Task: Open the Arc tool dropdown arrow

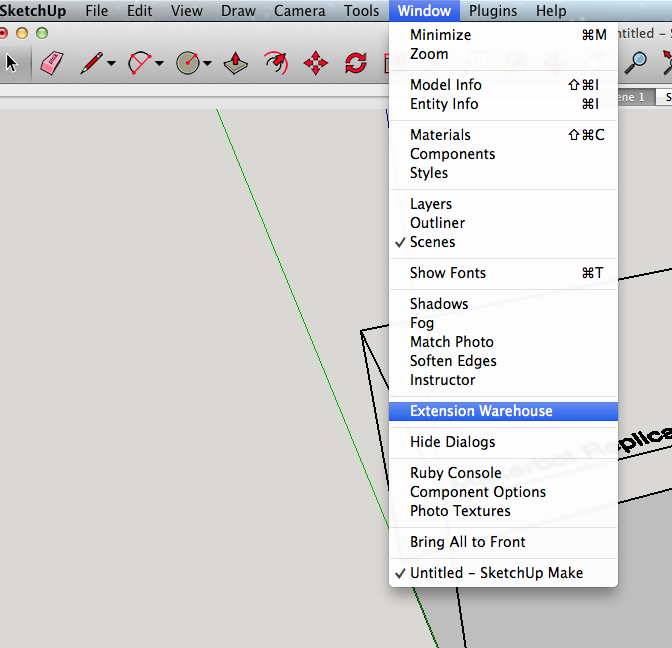Action: pos(159,63)
